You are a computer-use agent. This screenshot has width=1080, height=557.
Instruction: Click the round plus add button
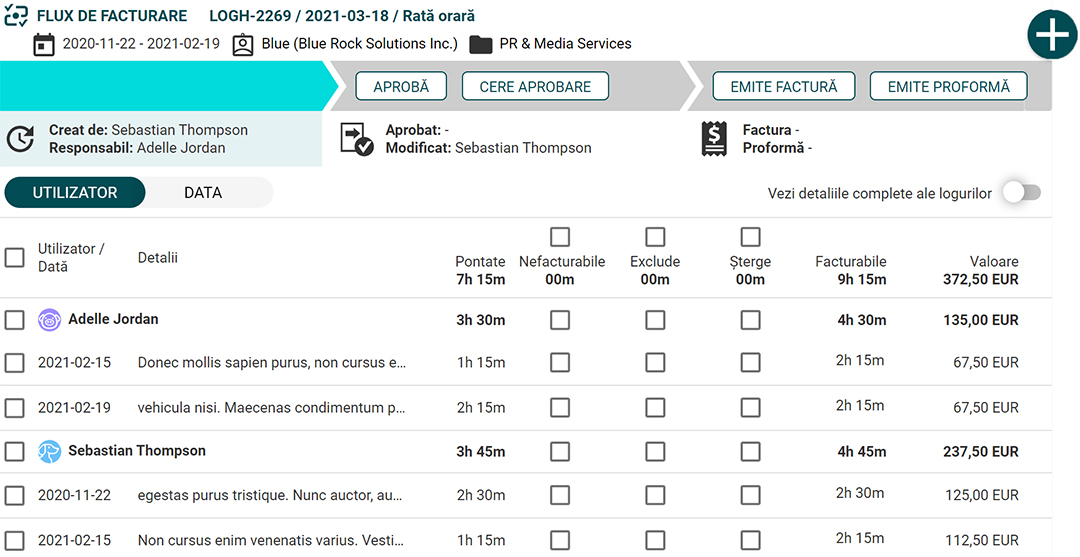[x=1052, y=35]
